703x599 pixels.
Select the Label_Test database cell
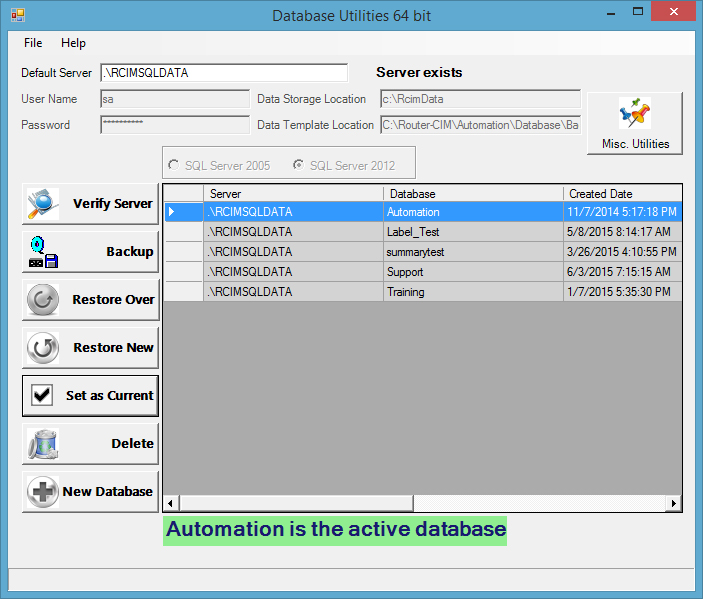(473, 232)
